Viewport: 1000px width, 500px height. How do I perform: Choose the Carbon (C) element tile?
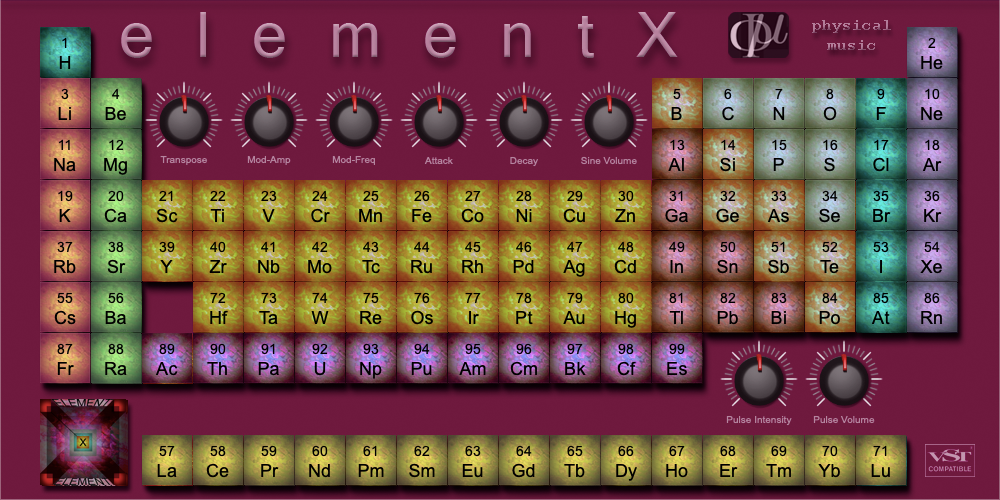coord(728,103)
